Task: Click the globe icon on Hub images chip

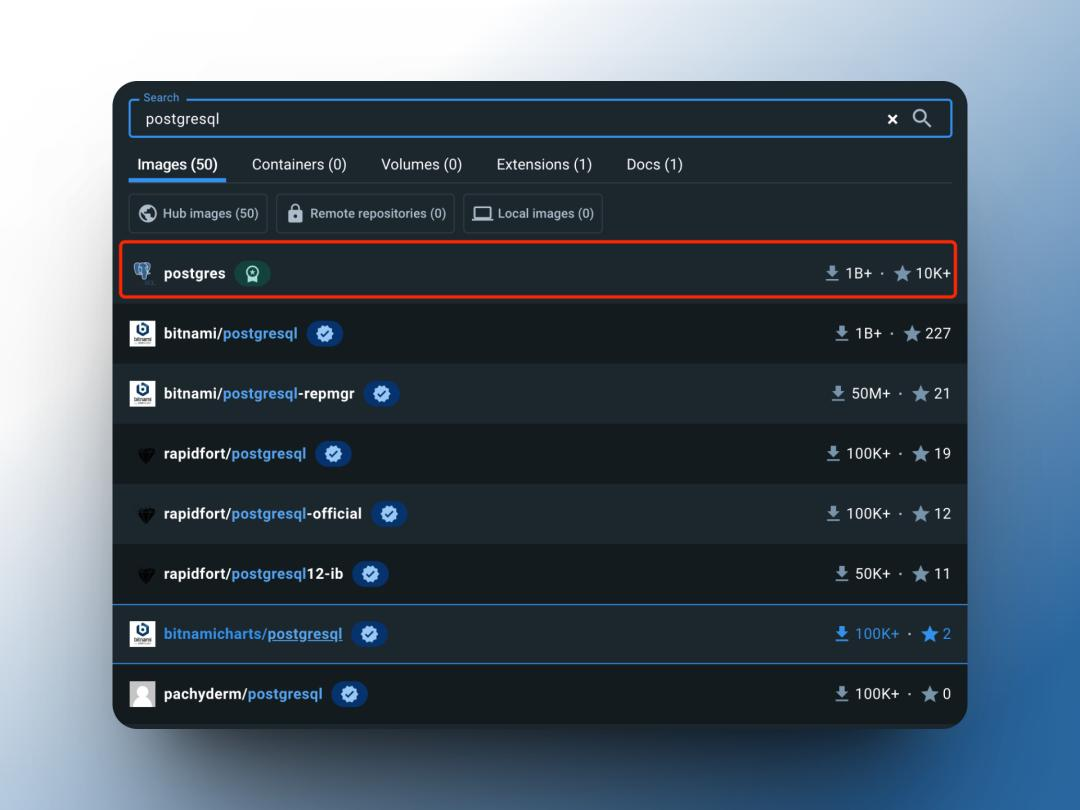Action: (147, 212)
